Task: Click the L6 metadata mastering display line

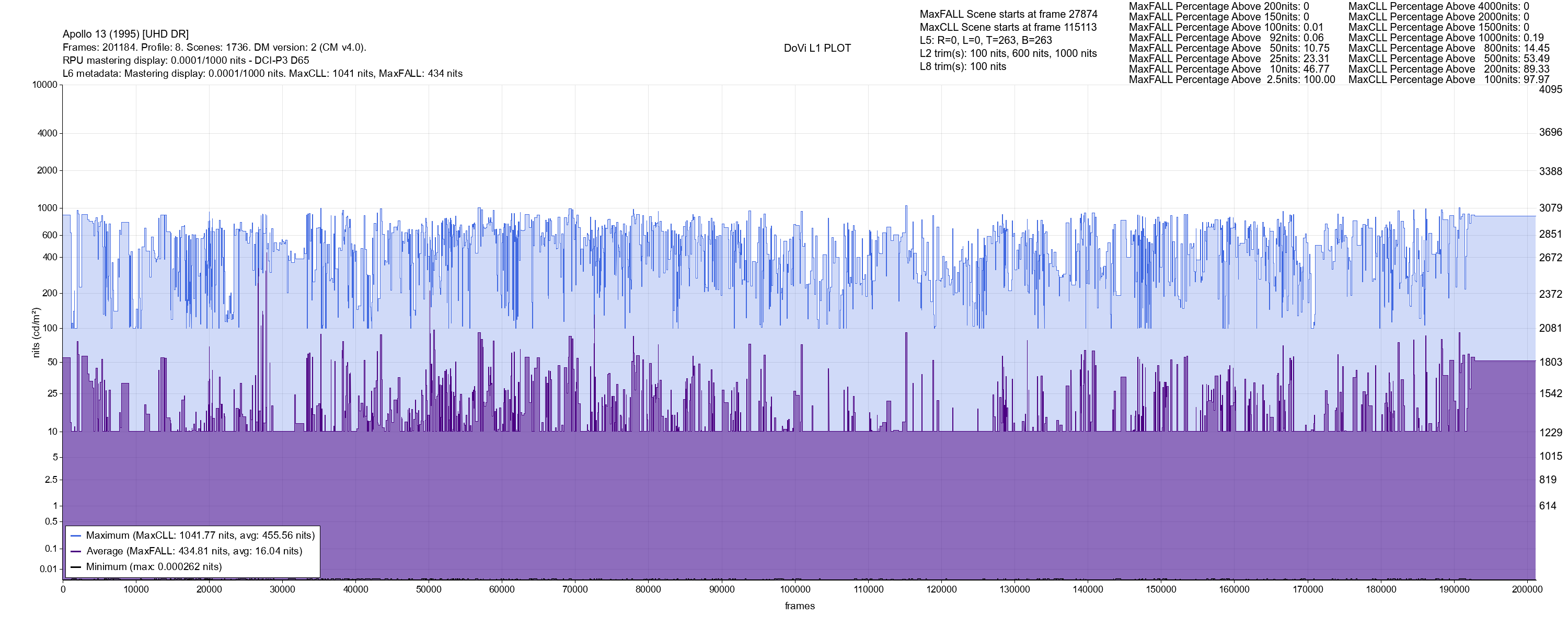Action: point(262,74)
